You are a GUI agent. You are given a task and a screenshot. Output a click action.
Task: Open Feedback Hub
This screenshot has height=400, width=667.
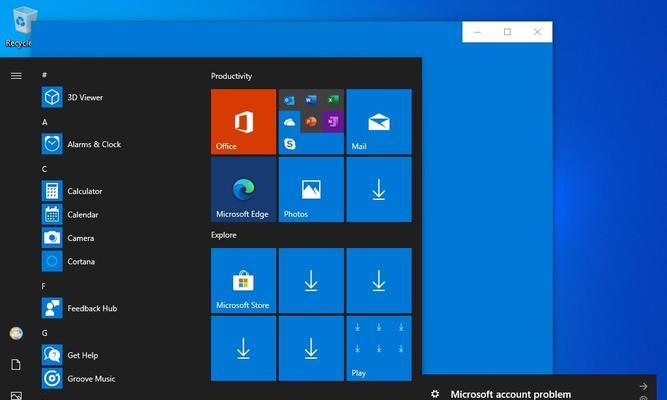pyautogui.click(x=80, y=308)
